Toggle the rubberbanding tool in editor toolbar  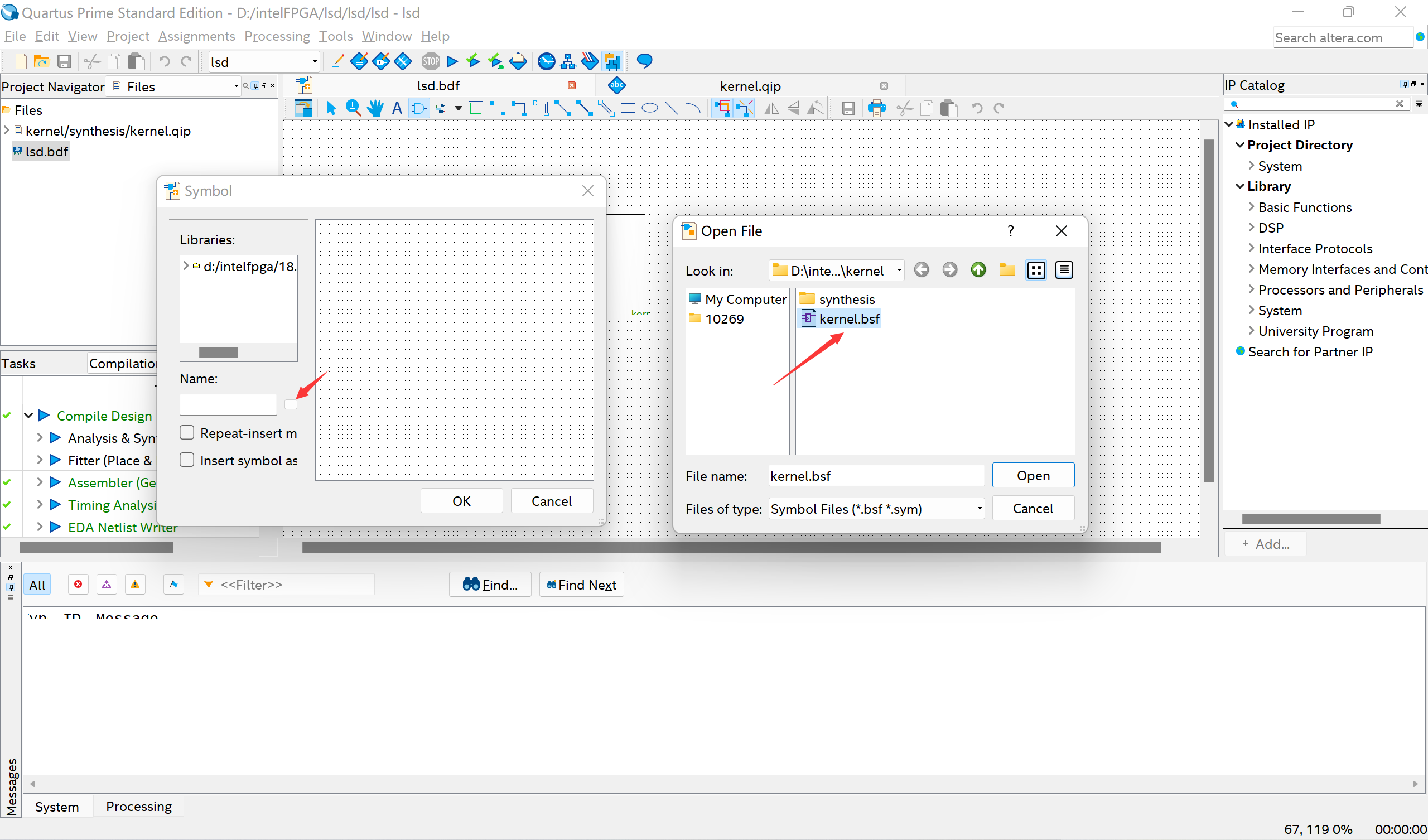point(721,108)
